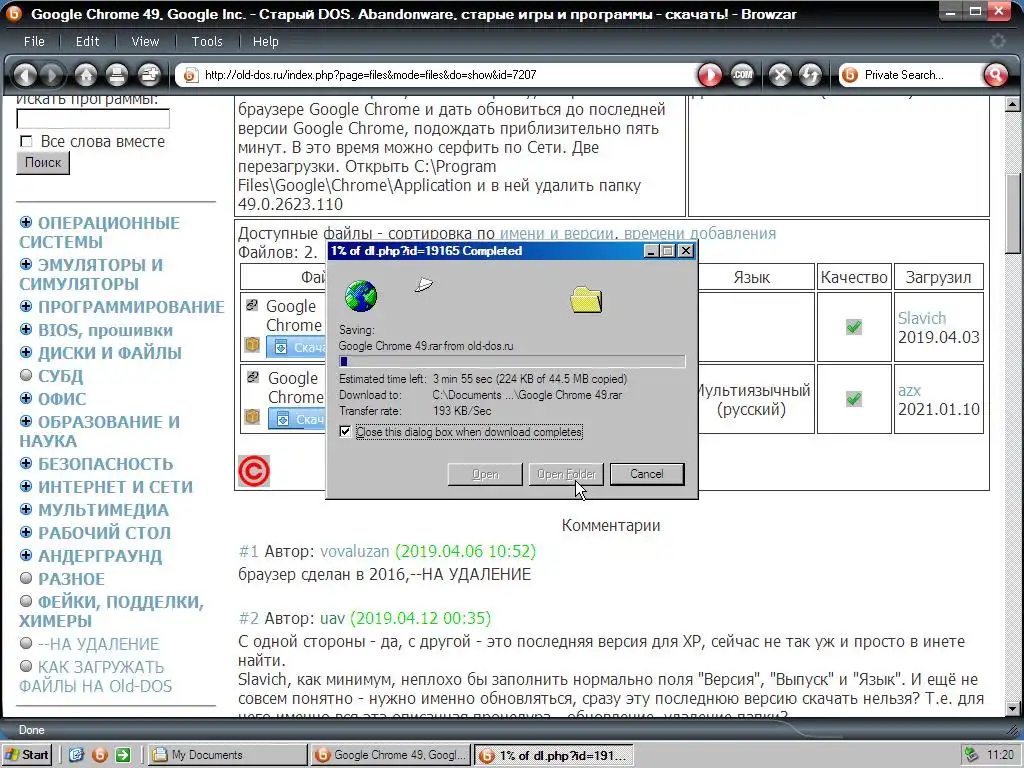Open vovaluzan author link
The image size is (1024, 768).
click(x=355, y=551)
